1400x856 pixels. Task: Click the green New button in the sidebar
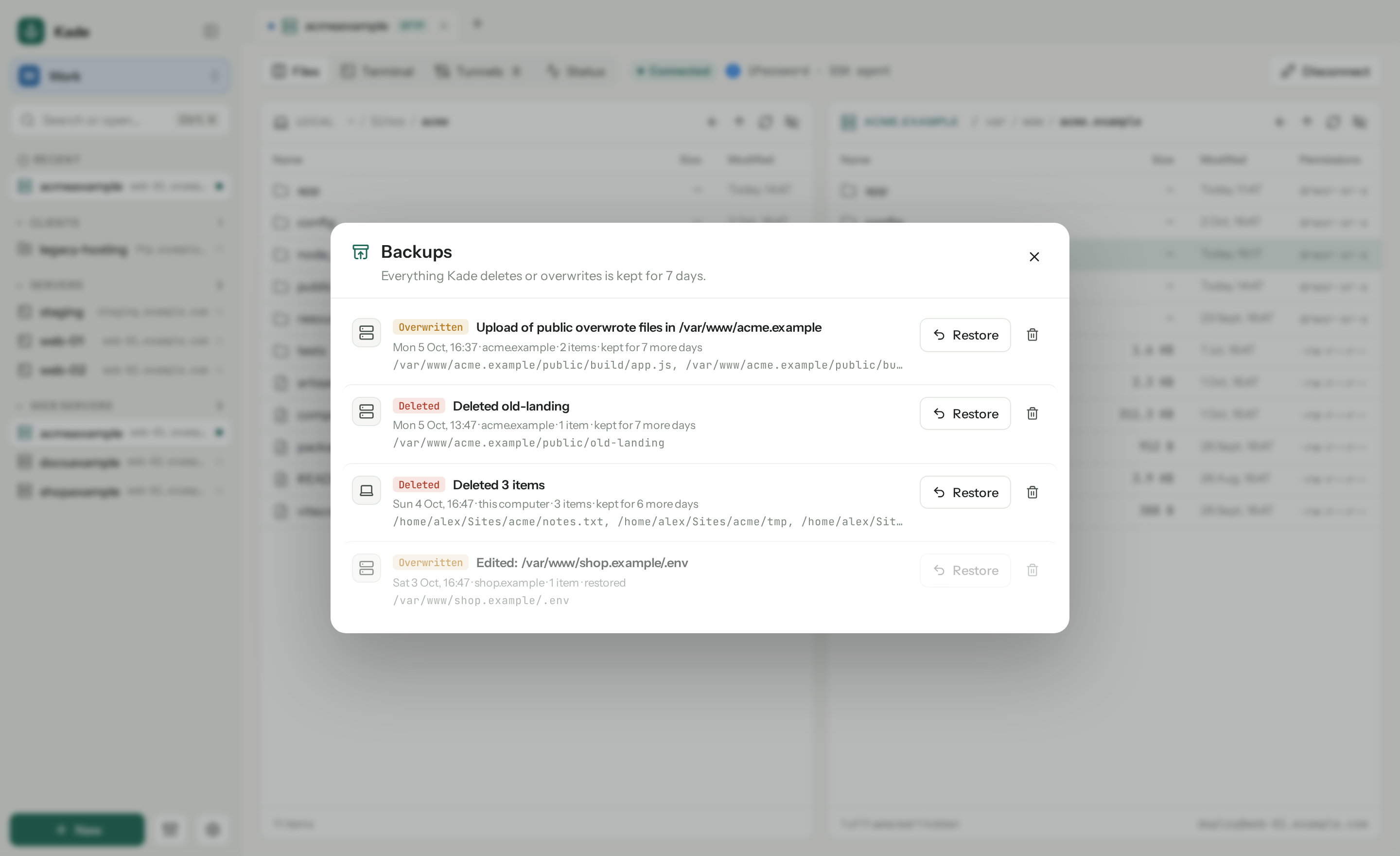(77, 829)
